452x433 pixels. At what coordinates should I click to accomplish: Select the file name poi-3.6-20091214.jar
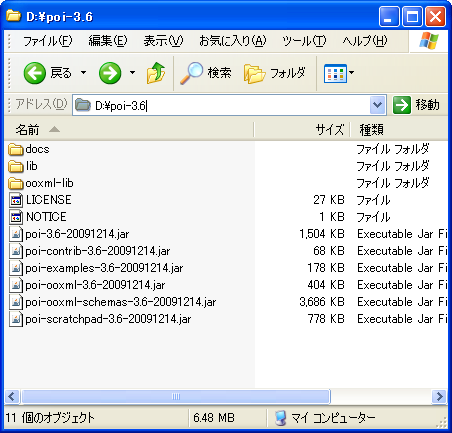77,234
